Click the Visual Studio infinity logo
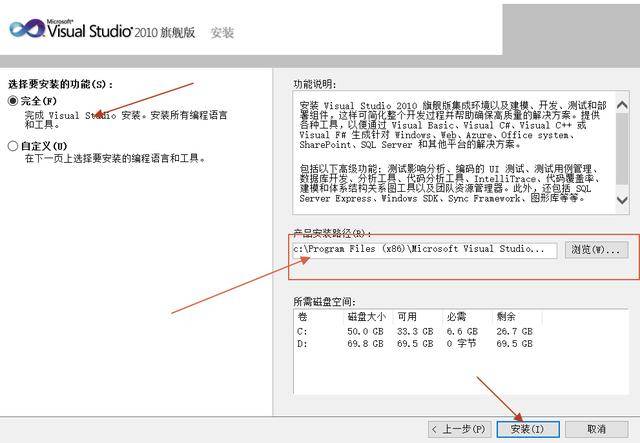The height and width of the screenshot is (443, 640). tap(27, 29)
